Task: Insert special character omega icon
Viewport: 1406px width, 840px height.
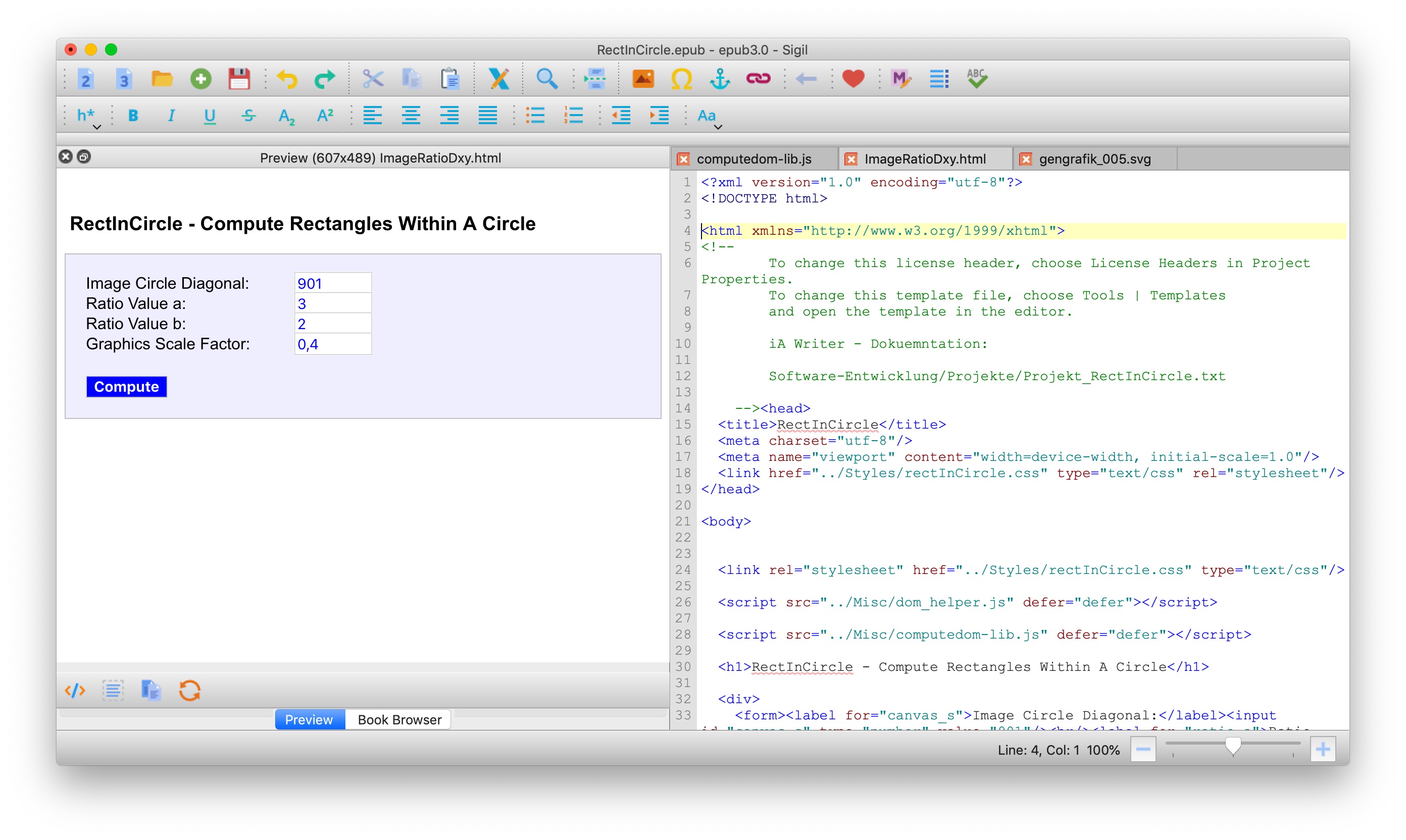Action: (681, 79)
